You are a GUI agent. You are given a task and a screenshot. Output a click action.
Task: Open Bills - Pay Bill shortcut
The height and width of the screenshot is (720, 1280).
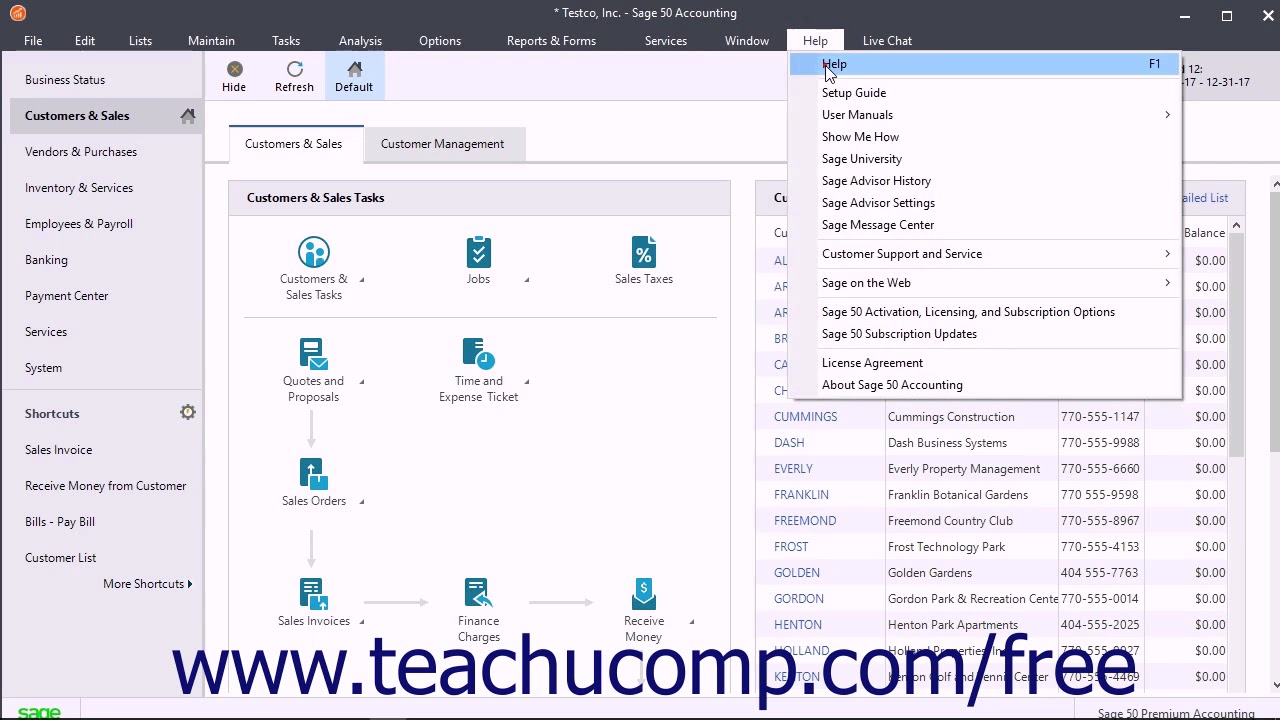pos(60,522)
